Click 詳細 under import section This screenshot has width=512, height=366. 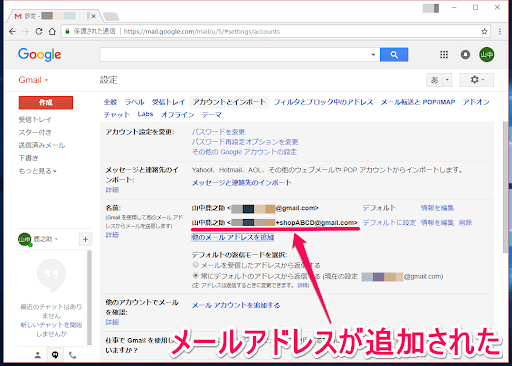[x=112, y=190]
